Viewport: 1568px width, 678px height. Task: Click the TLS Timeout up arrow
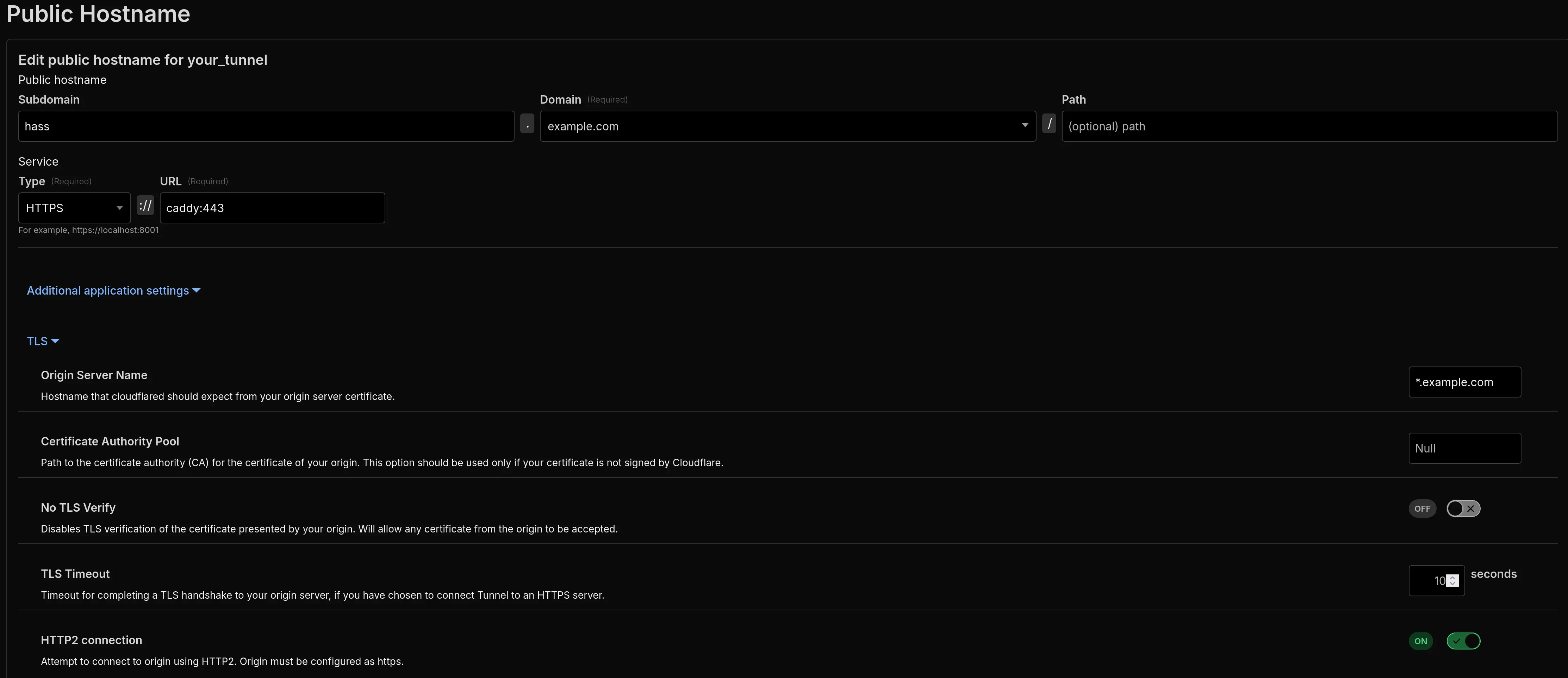(x=1453, y=578)
